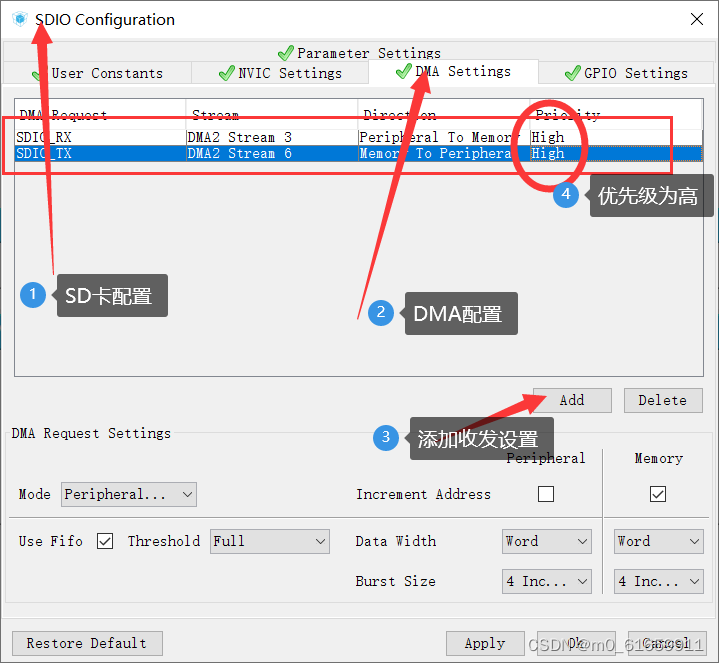Open the Mode dropdown showing Peripheral
The image size is (719, 663).
coord(129,494)
